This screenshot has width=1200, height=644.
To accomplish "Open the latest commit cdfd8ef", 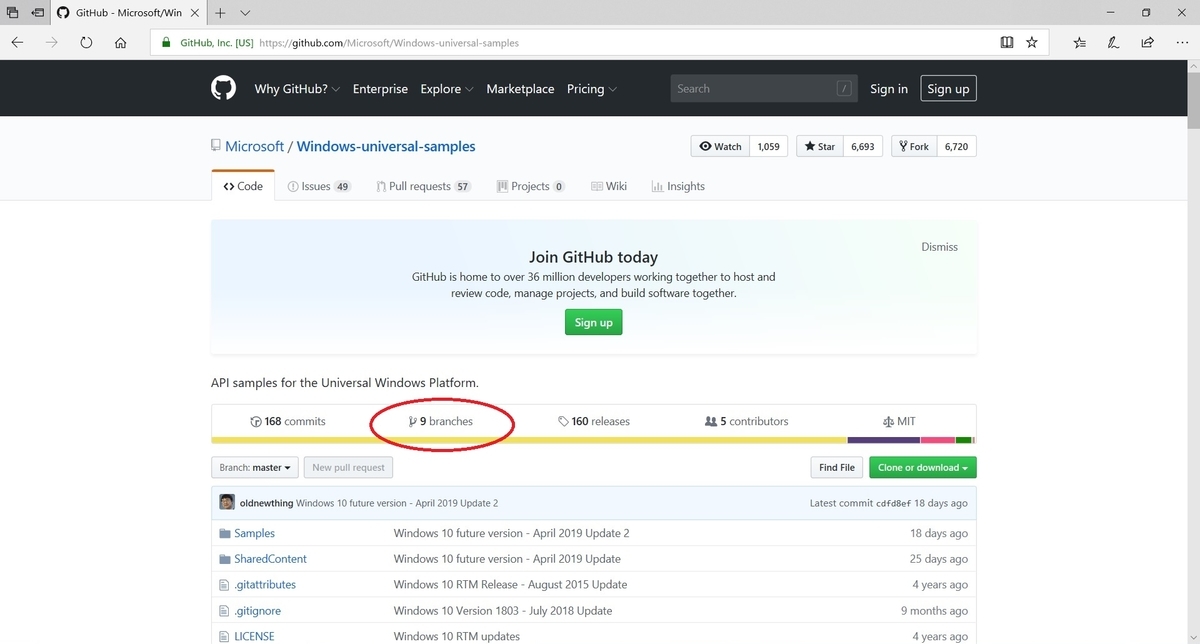I will click(x=893, y=503).
